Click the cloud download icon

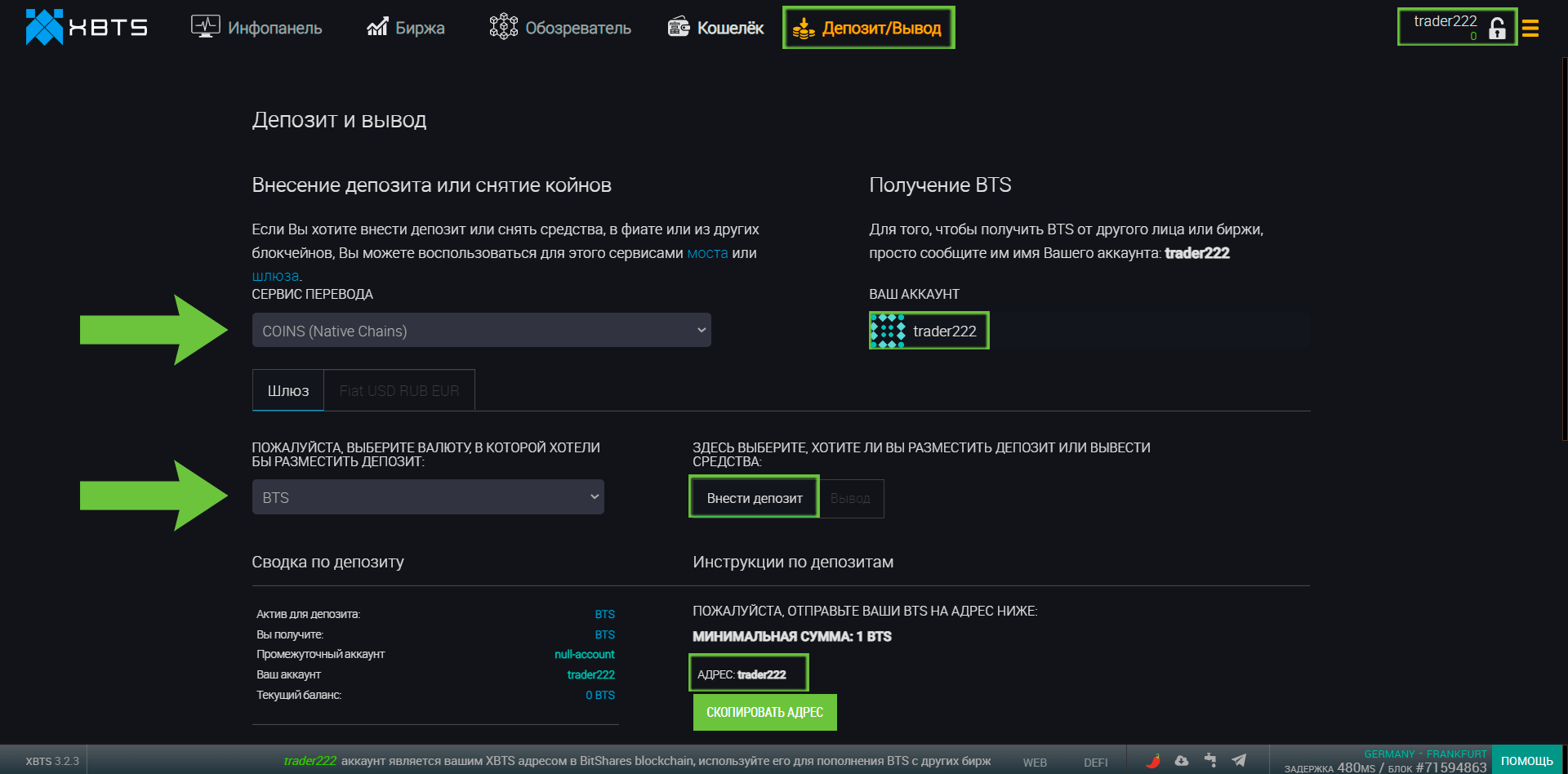tap(1182, 761)
